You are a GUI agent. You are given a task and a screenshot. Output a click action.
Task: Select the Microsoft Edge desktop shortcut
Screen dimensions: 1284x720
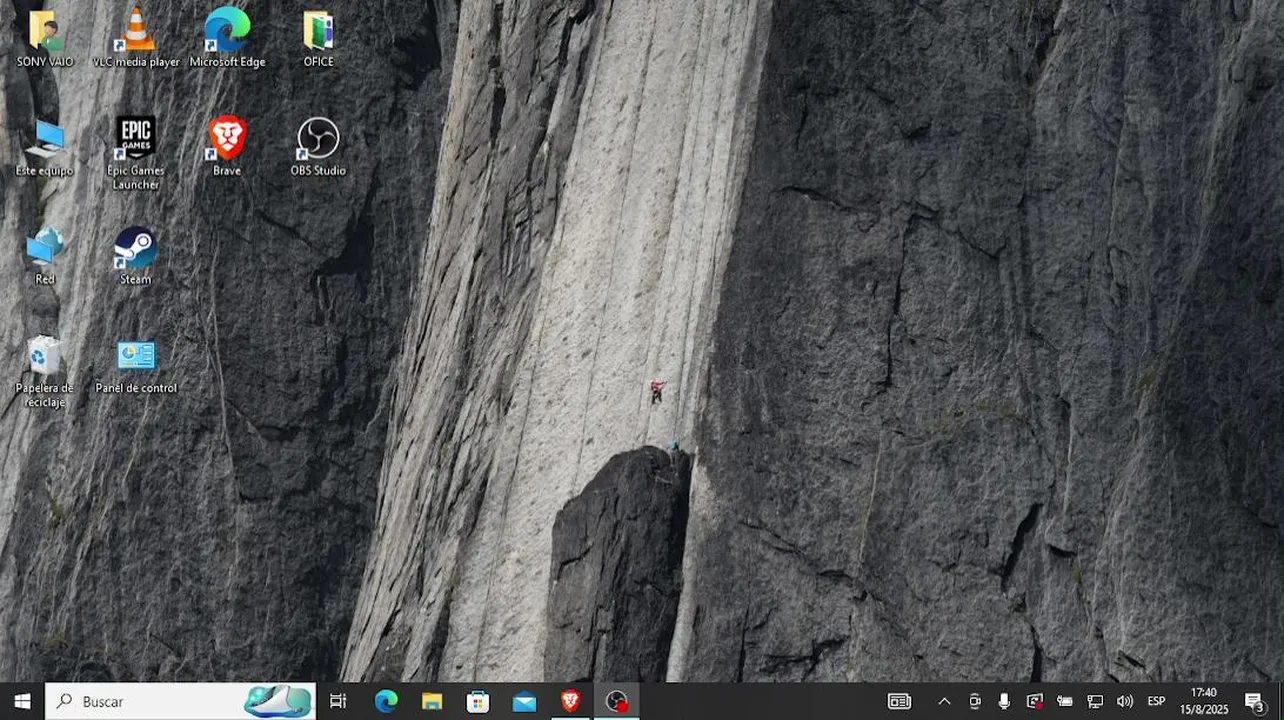point(227,38)
